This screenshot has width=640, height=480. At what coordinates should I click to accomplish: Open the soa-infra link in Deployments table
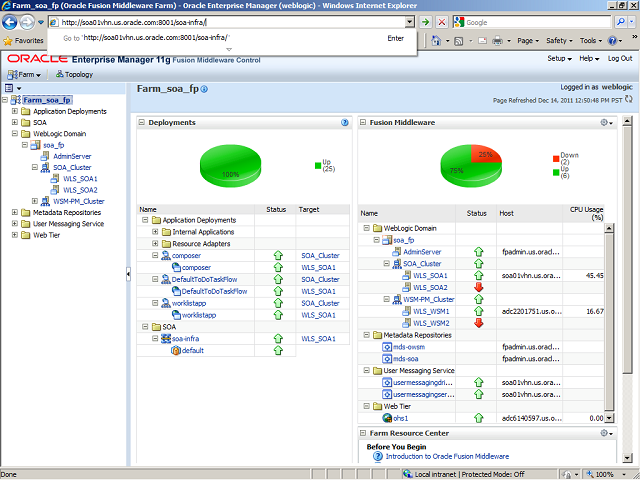click(188, 338)
